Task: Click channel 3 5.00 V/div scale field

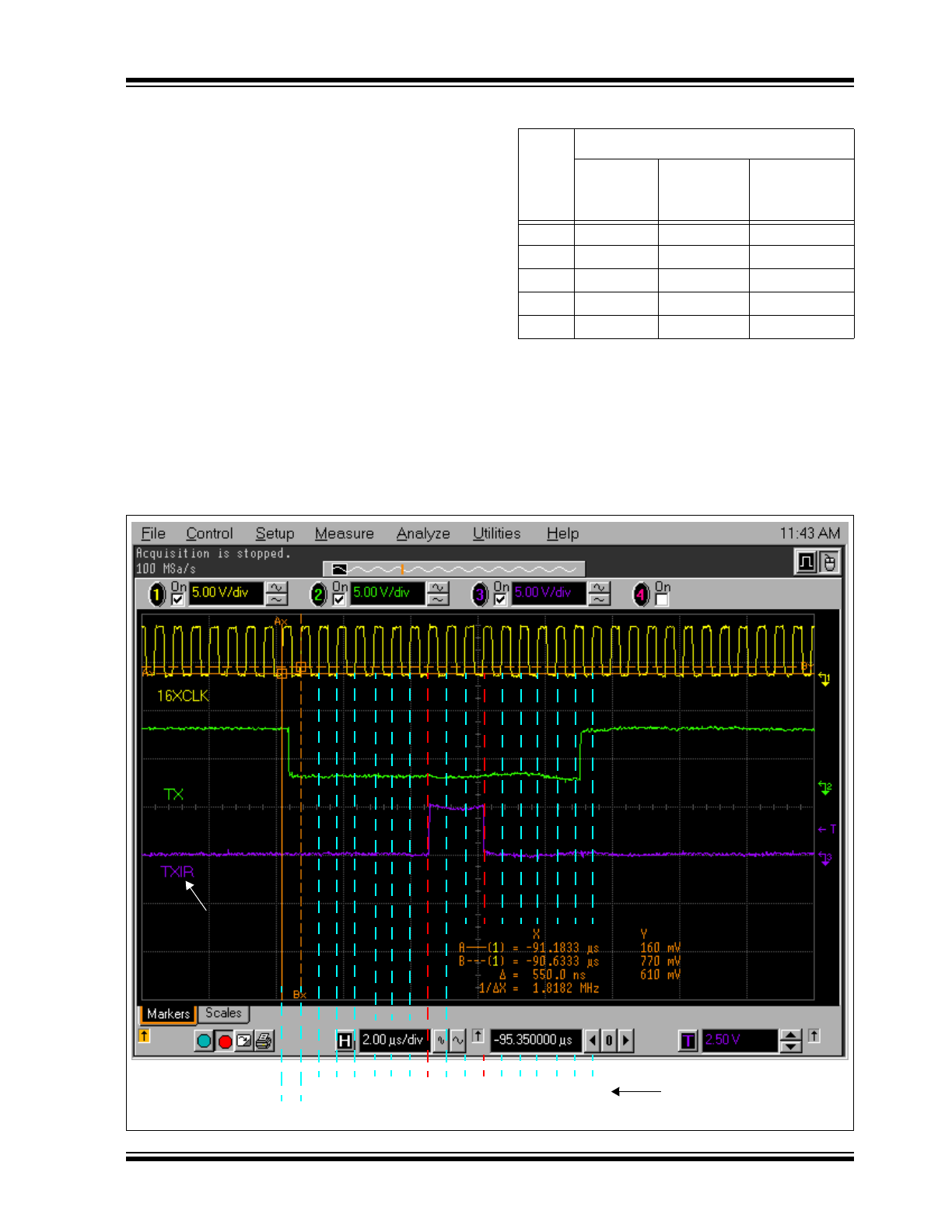Action: [x=548, y=593]
